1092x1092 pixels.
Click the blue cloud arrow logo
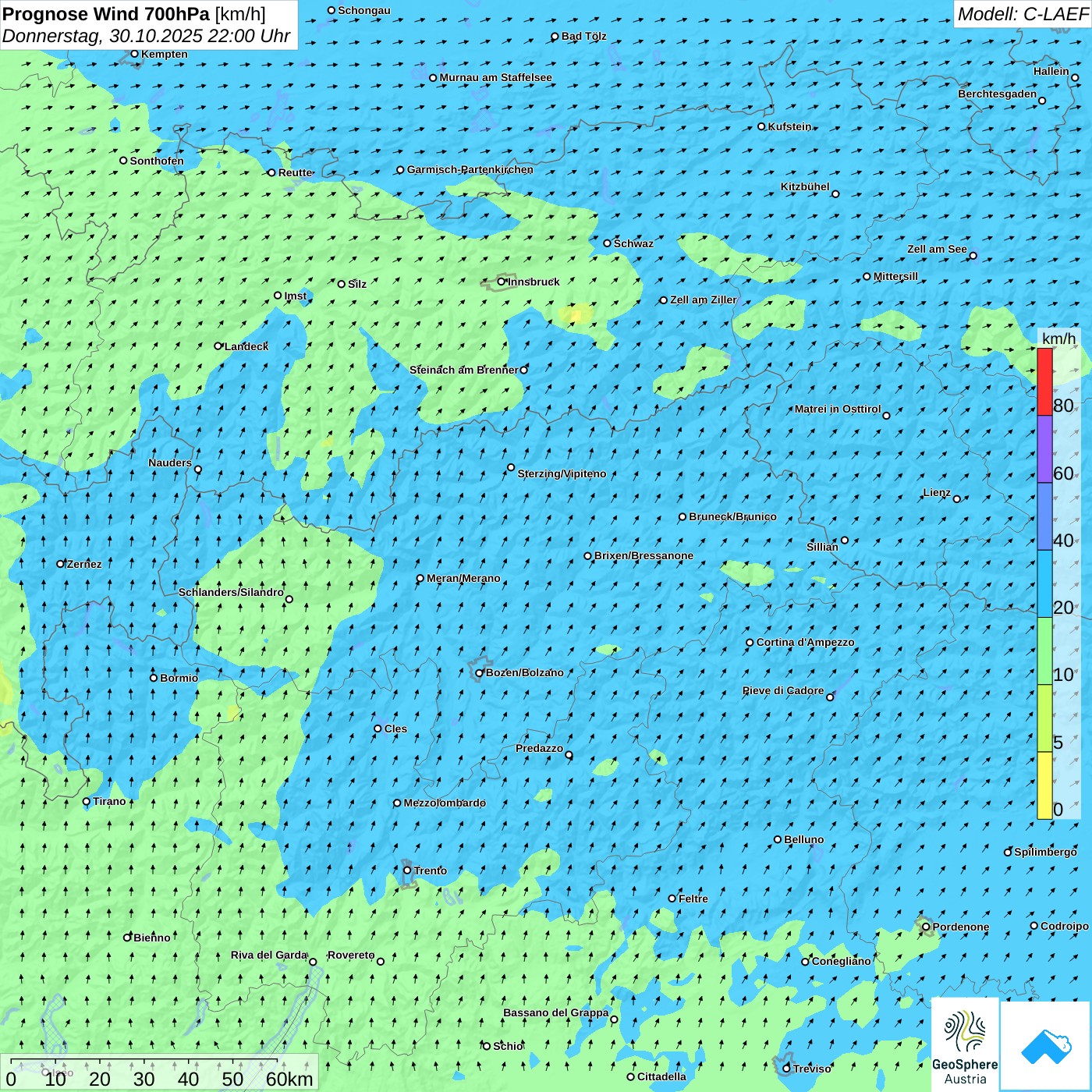point(1045,1046)
